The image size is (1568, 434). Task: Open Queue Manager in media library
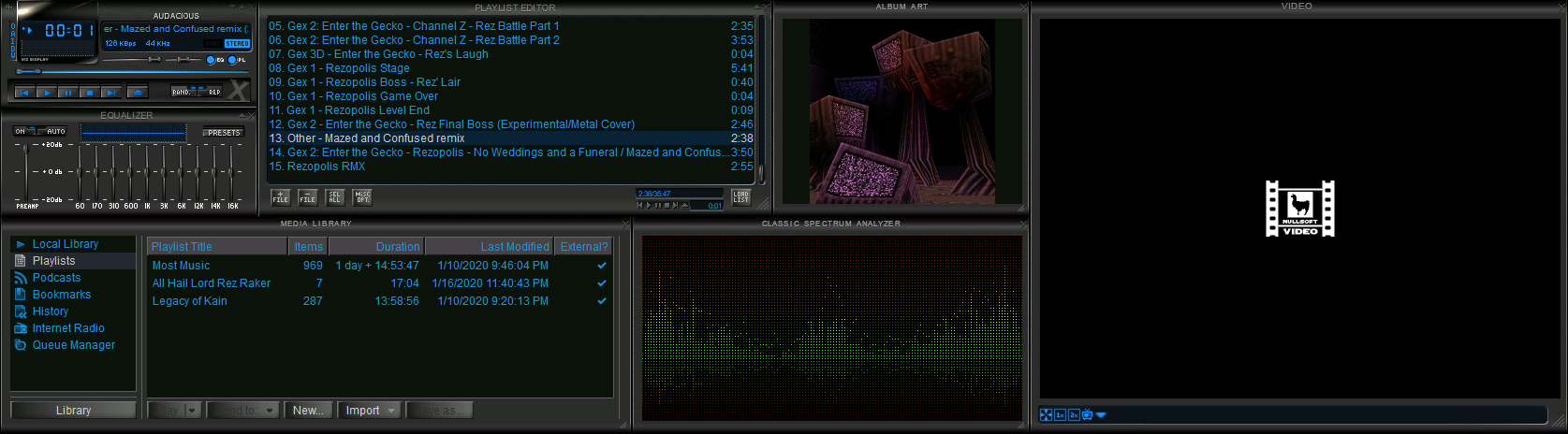[74, 345]
